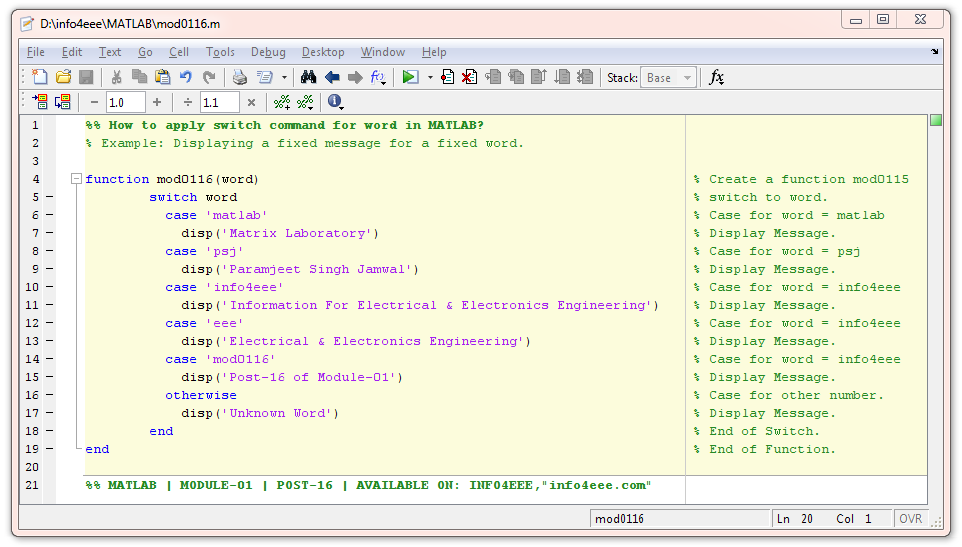This screenshot has height=547, width=962.
Task: Click the Paste clipboard icon
Action: coord(162,77)
